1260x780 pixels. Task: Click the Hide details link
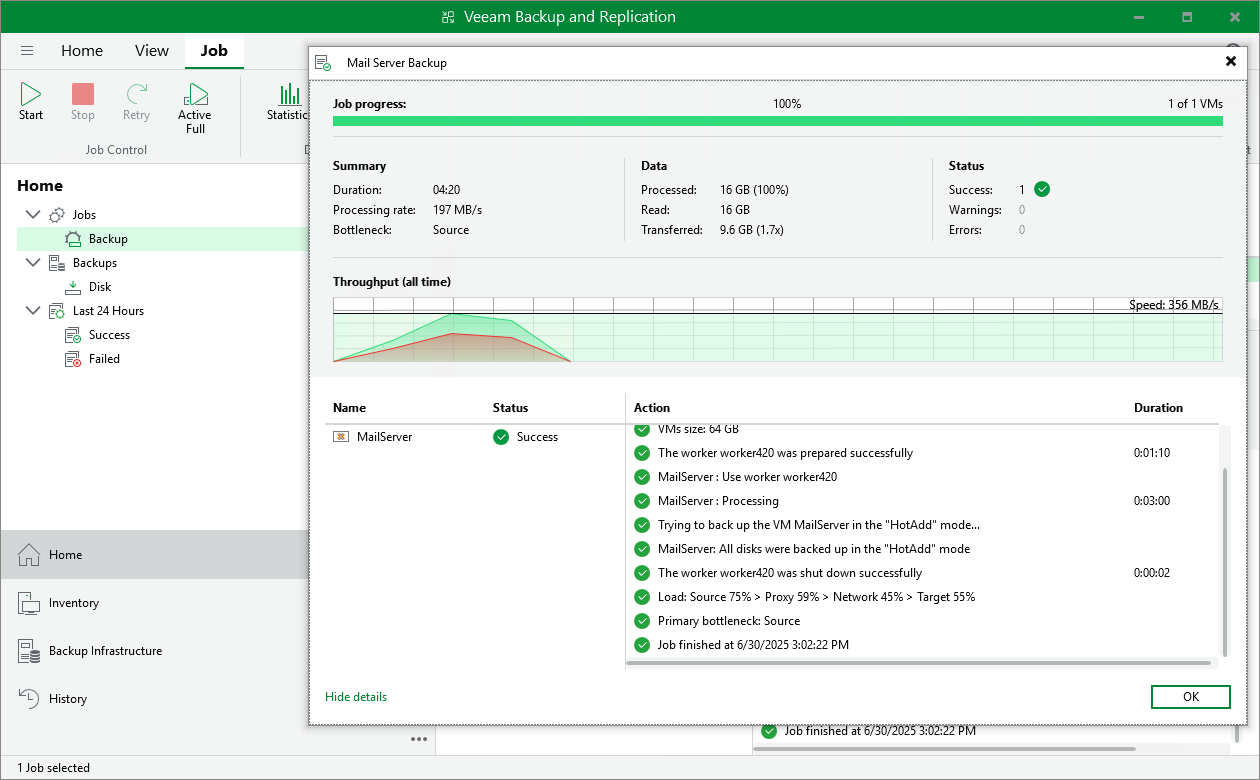(356, 697)
